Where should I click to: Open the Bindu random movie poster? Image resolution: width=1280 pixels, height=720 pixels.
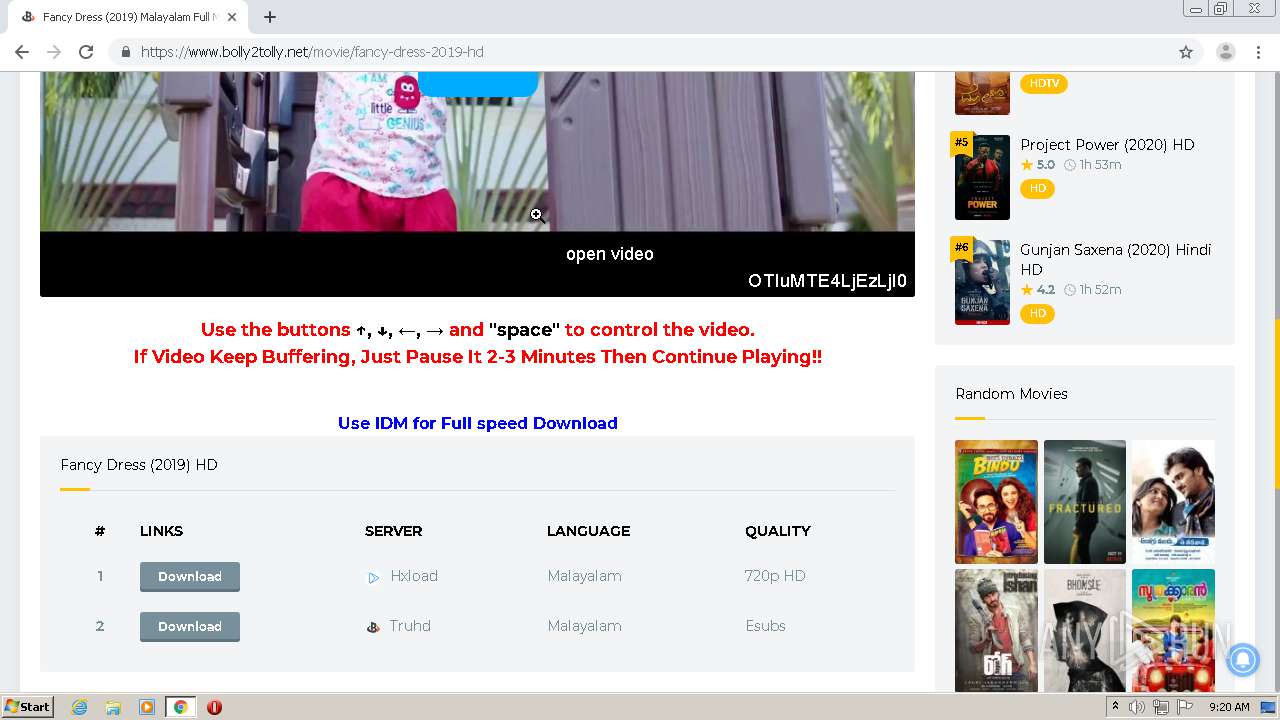996,502
